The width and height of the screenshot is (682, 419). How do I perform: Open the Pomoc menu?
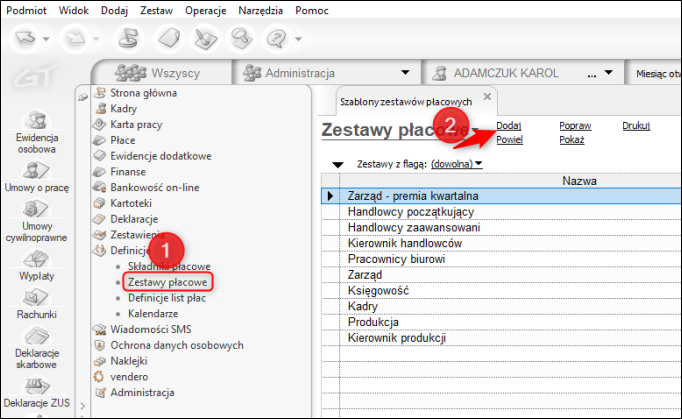[x=311, y=10]
